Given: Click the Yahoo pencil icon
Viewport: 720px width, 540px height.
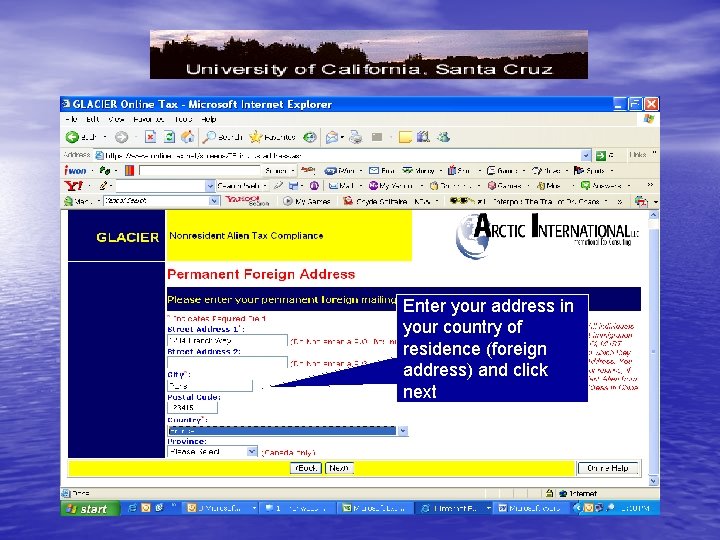Looking at the screenshot, I should coord(103,186).
